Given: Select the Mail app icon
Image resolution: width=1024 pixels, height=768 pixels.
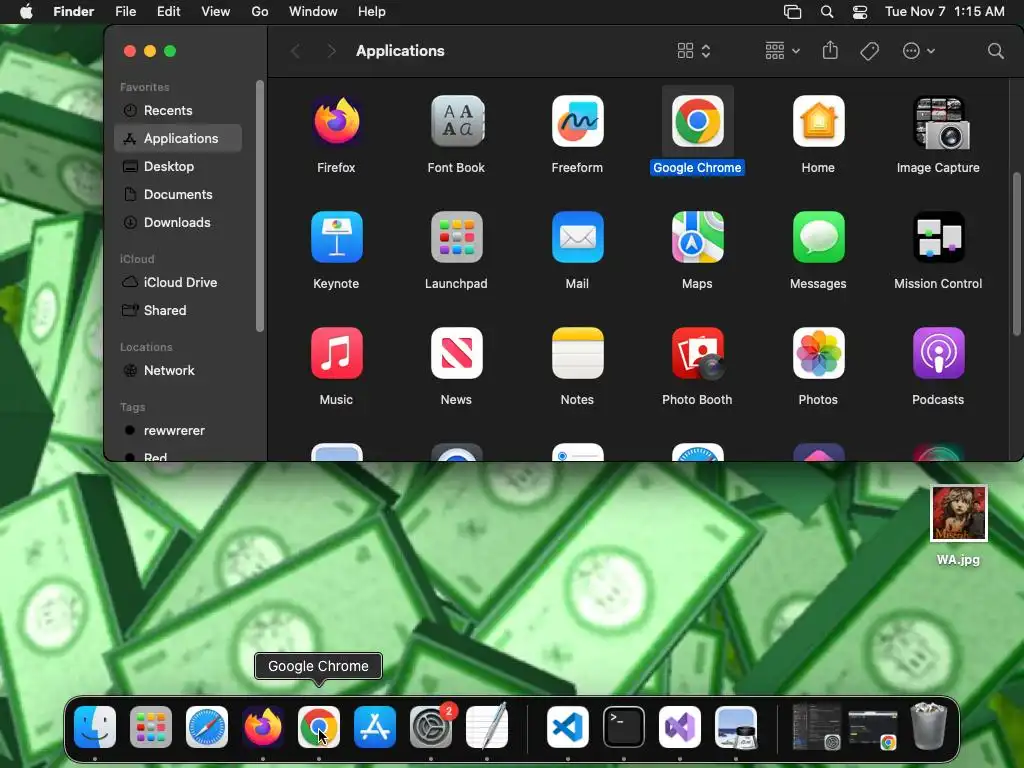Looking at the screenshot, I should coord(577,237).
